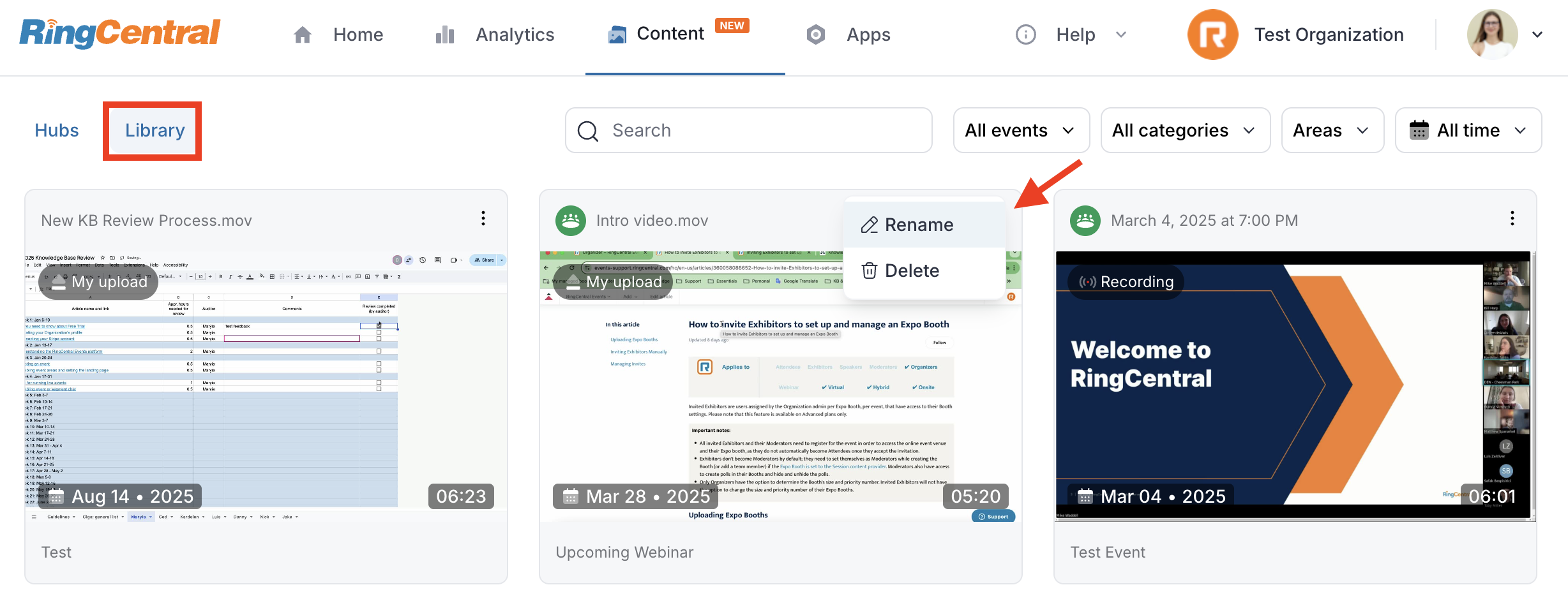This screenshot has height=601, width=1568.
Task: Expand the profile menu chevron
Action: (x=1537, y=34)
